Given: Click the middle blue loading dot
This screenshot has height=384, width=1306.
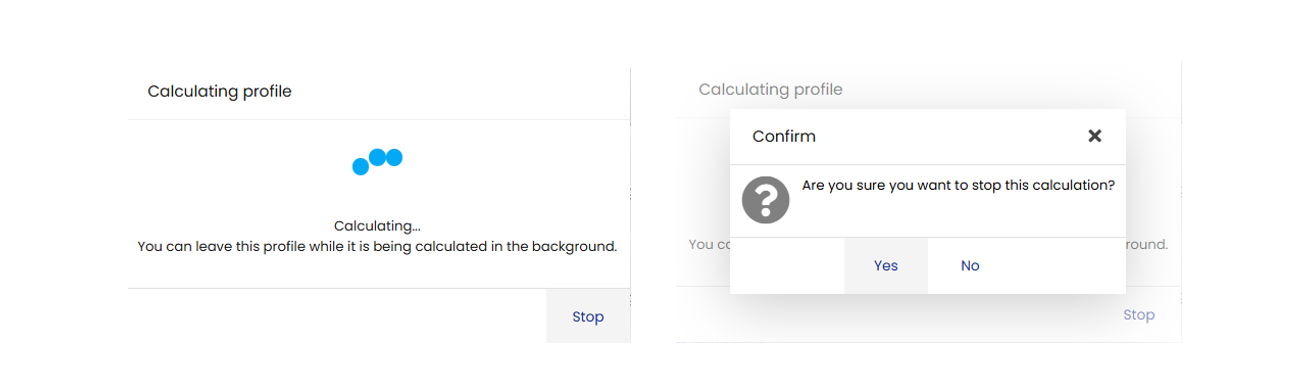Looking at the screenshot, I should tap(378, 156).
